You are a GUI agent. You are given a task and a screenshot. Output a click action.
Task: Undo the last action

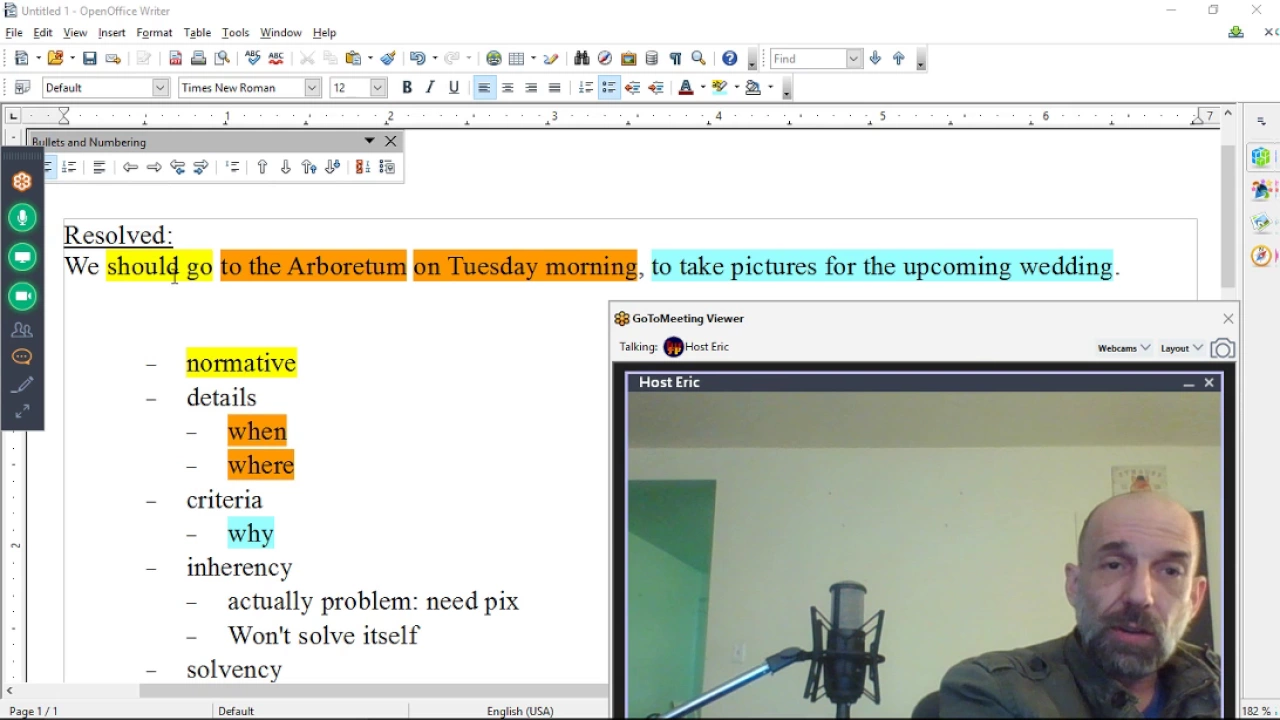[418, 59]
